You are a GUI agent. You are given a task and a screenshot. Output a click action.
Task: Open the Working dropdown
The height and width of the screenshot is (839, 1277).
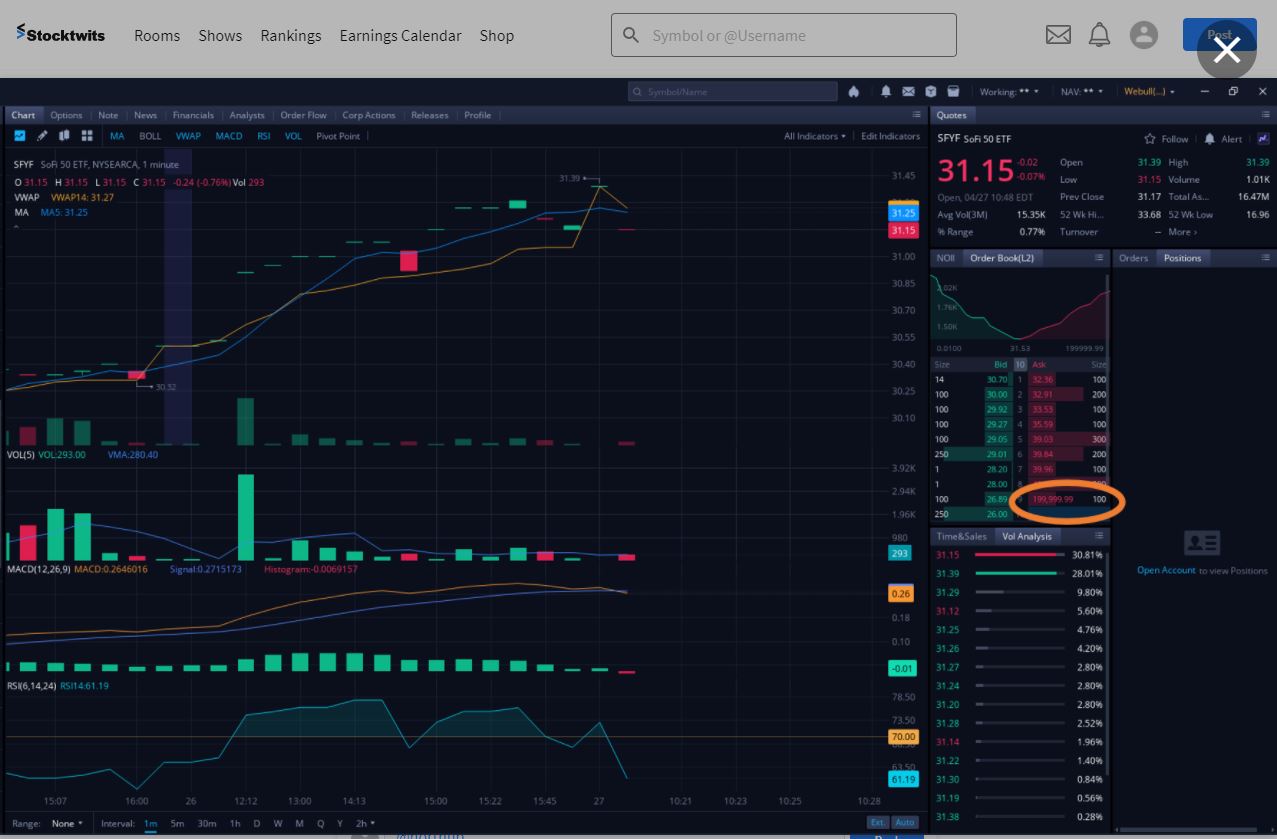click(1009, 91)
